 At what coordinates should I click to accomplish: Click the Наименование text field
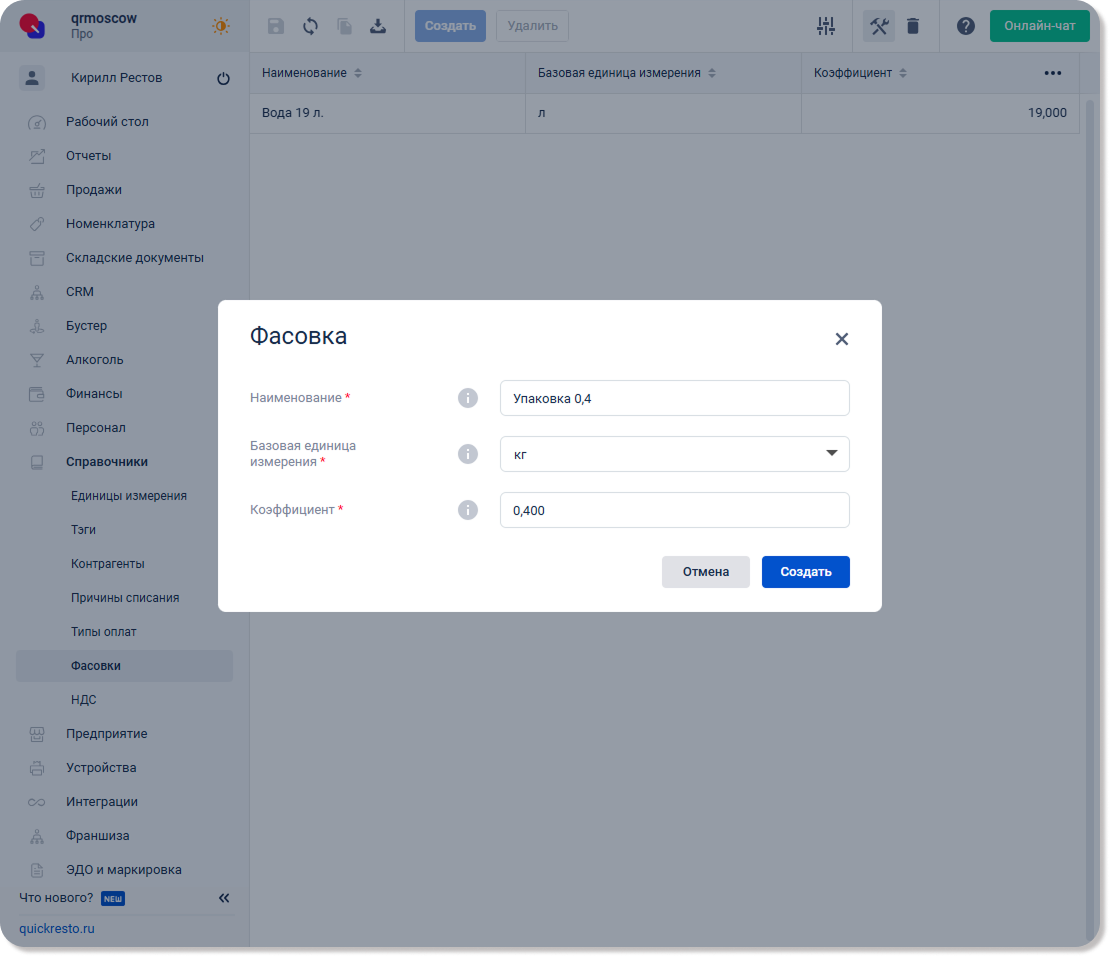[x=674, y=398]
